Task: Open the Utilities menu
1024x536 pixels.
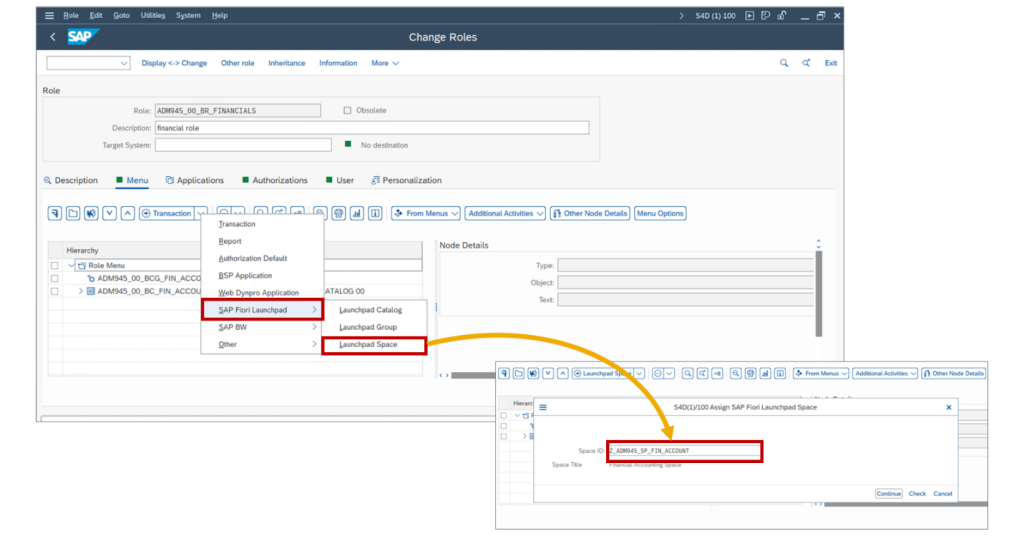Action: [x=153, y=16]
